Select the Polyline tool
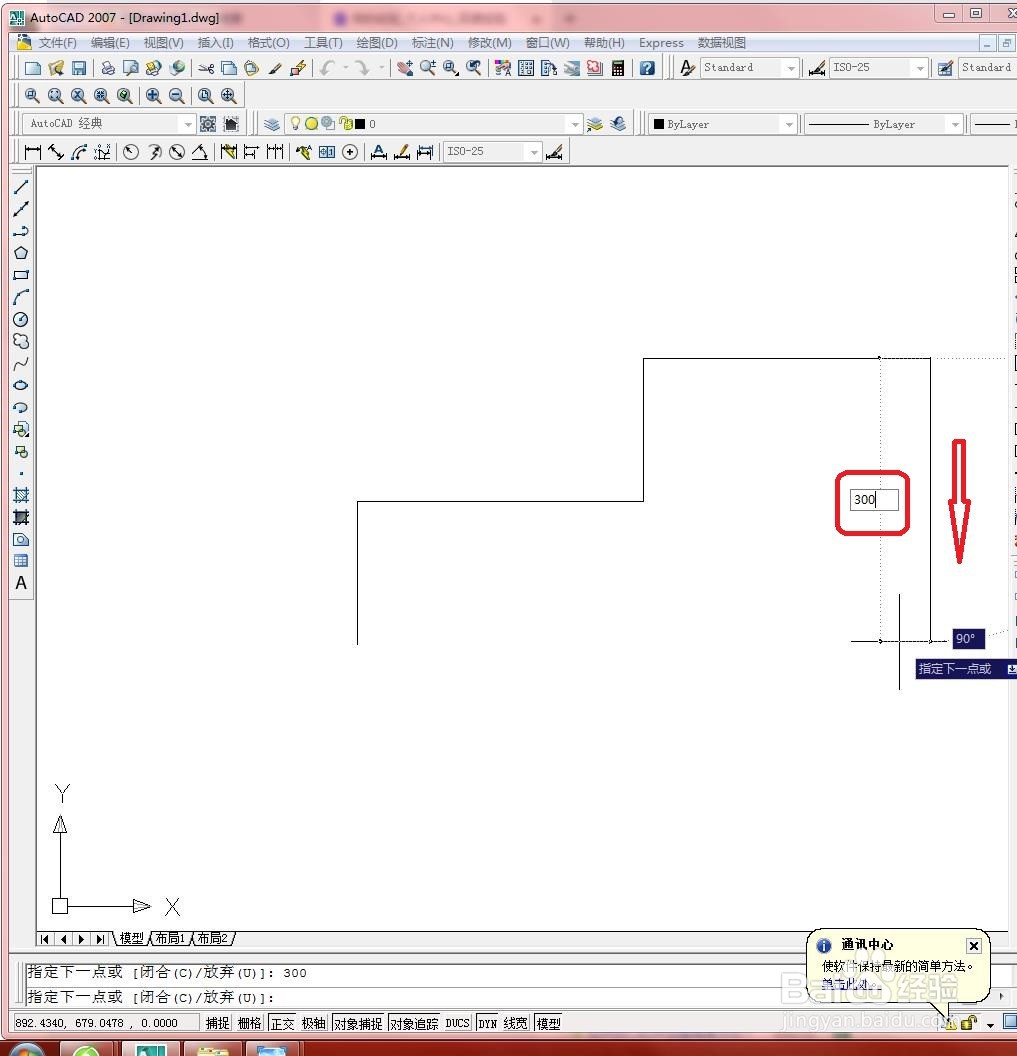The image size is (1017, 1056). (21, 231)
